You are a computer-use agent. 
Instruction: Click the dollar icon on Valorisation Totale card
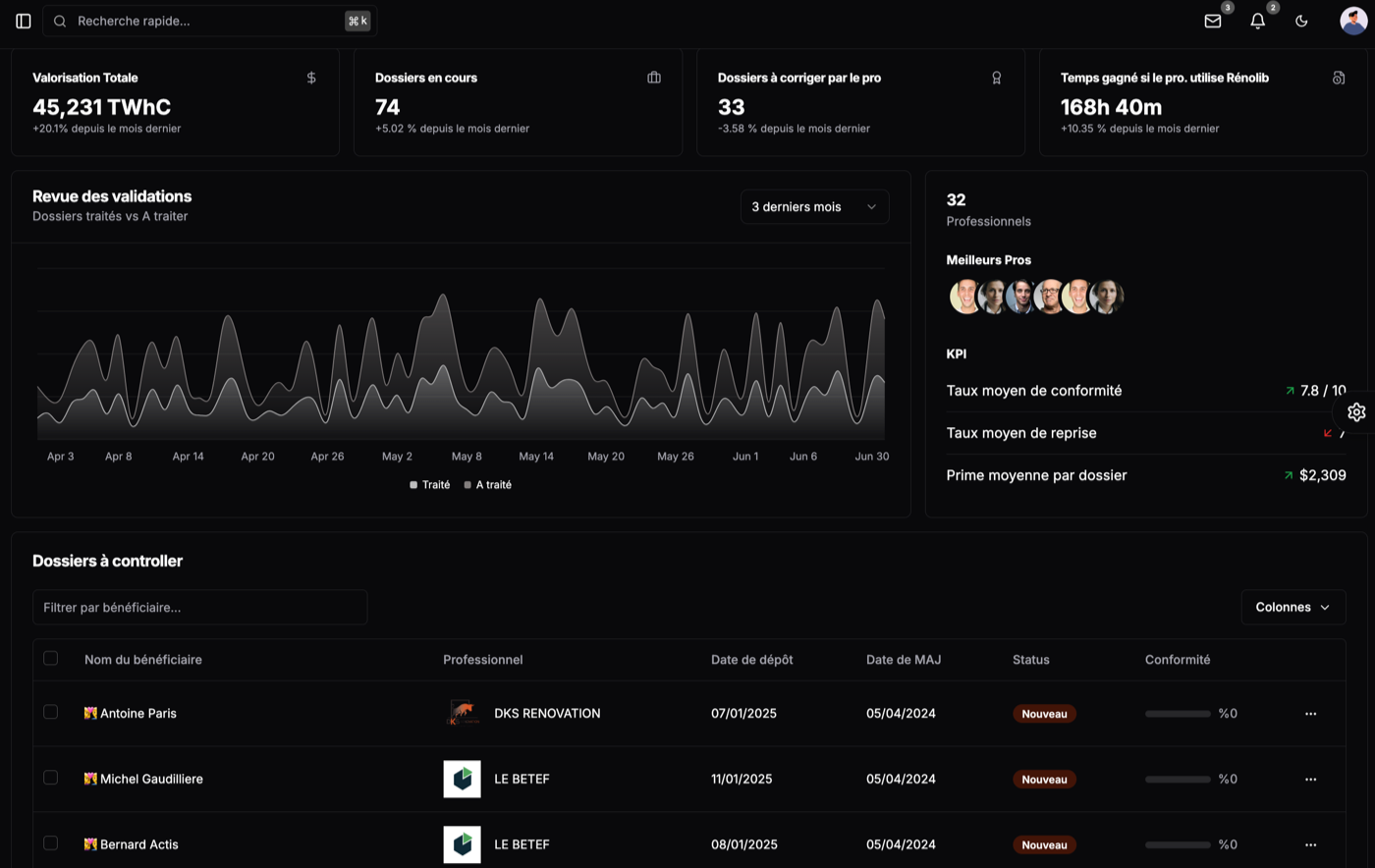[310, 77]
